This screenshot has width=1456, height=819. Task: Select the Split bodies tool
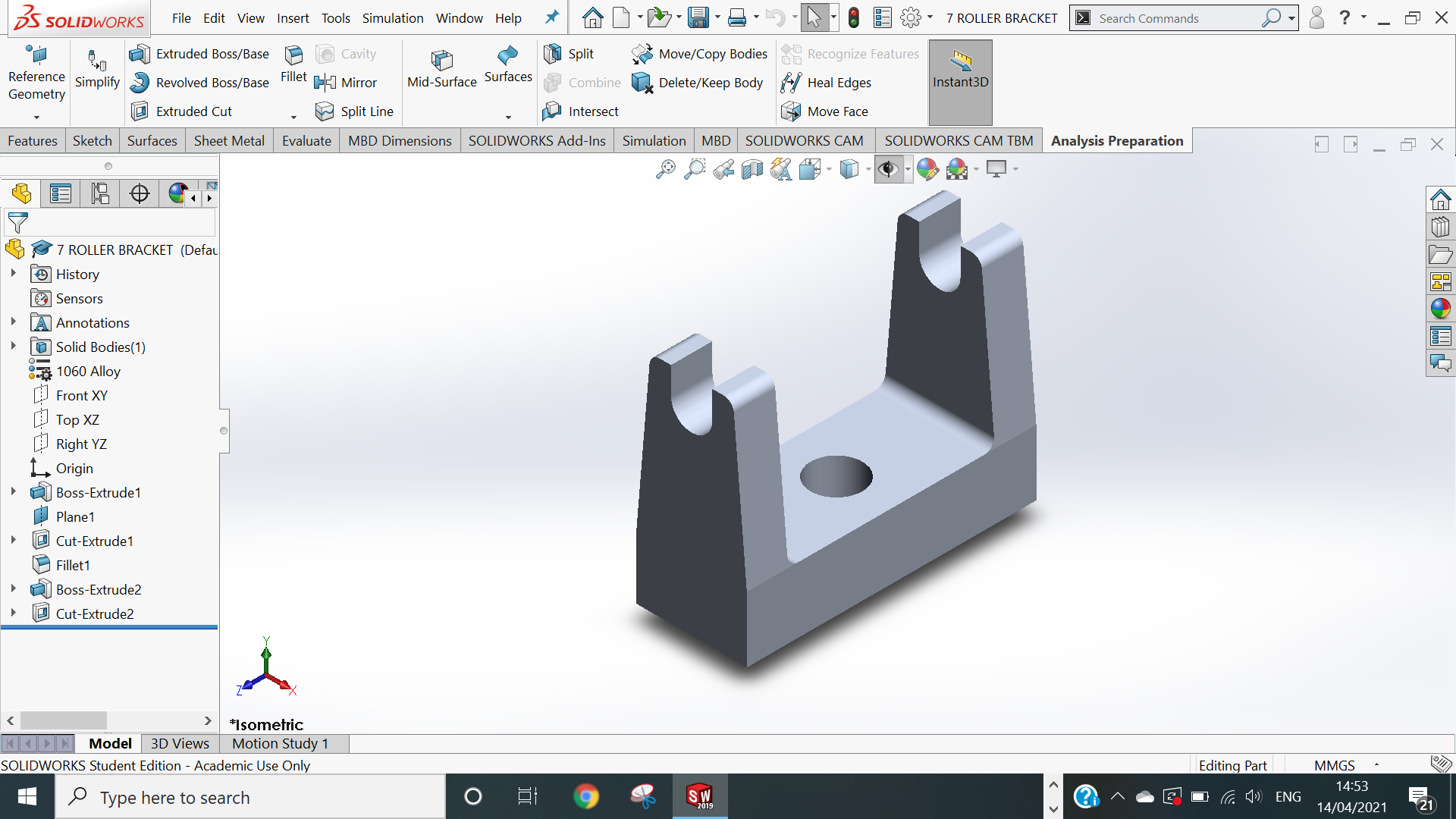coord(569,54)
